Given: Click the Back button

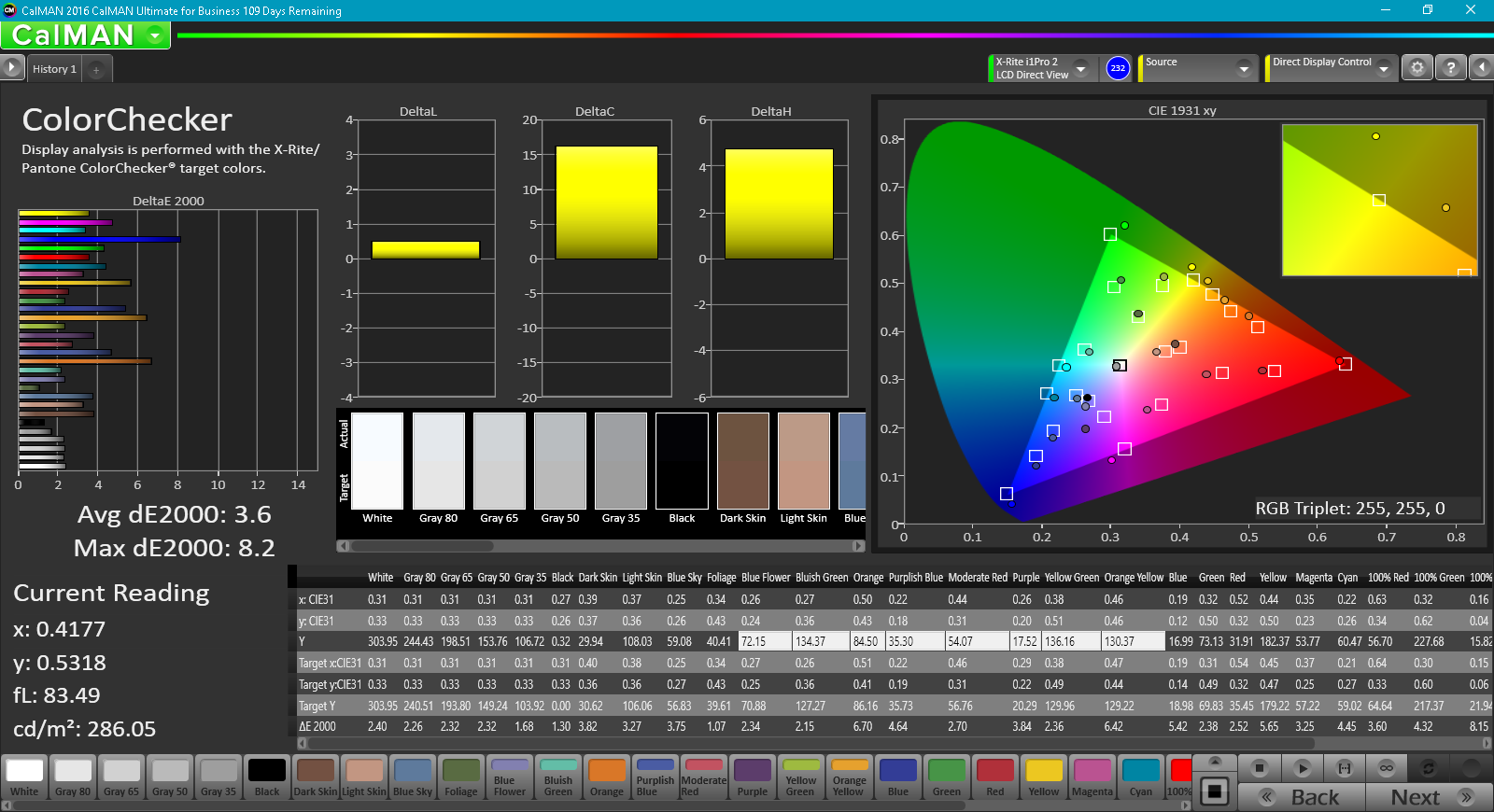Looking at the screenshot, I should coord(1302,797).
